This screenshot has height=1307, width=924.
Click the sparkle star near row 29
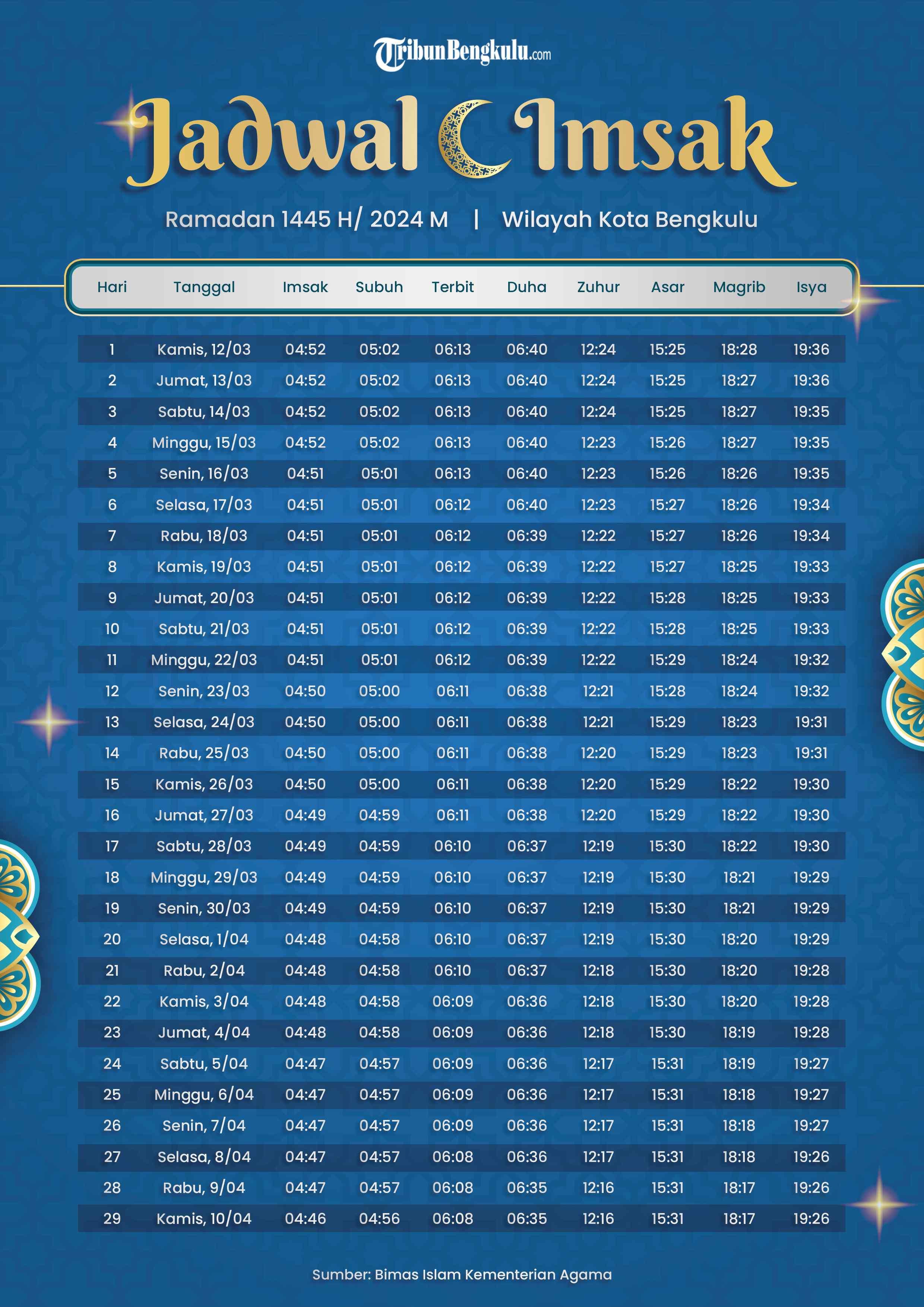(879, 1204)
